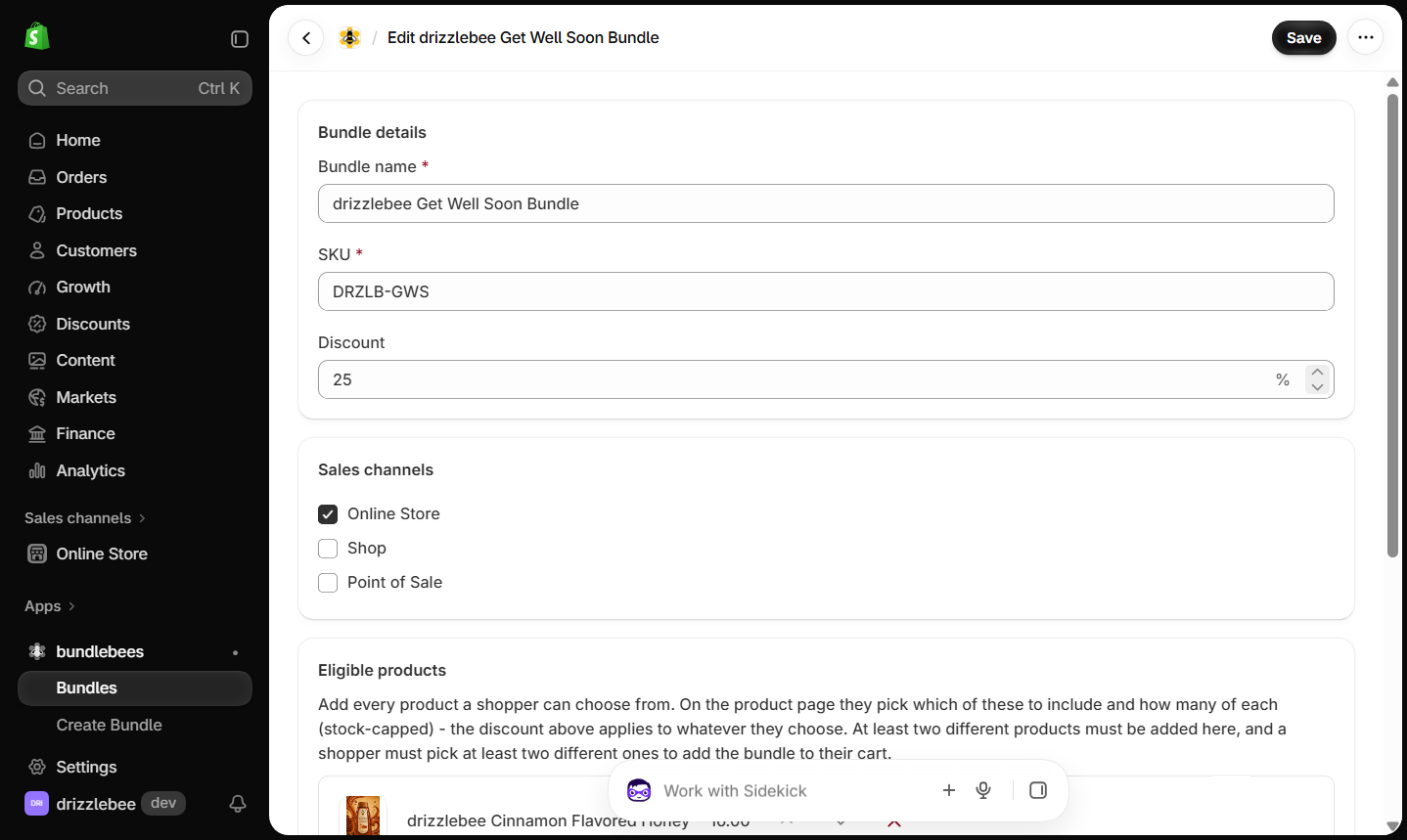1407x840 pixels.
Task: Check the Shop sales channel
Action: 328,548
